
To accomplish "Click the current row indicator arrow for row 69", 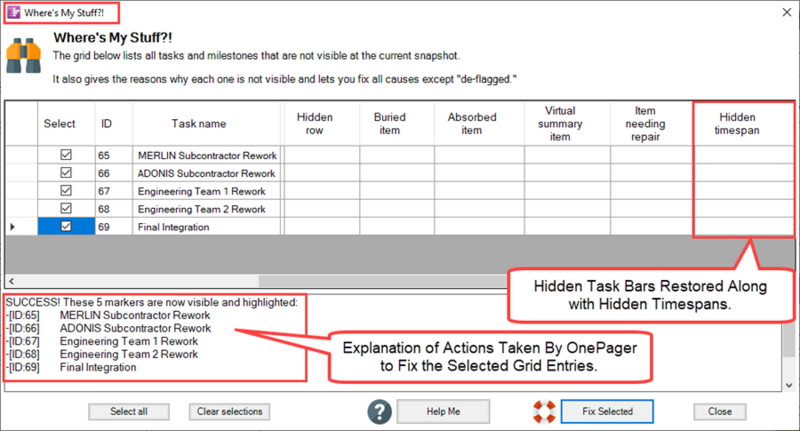I will click(12, 226).
